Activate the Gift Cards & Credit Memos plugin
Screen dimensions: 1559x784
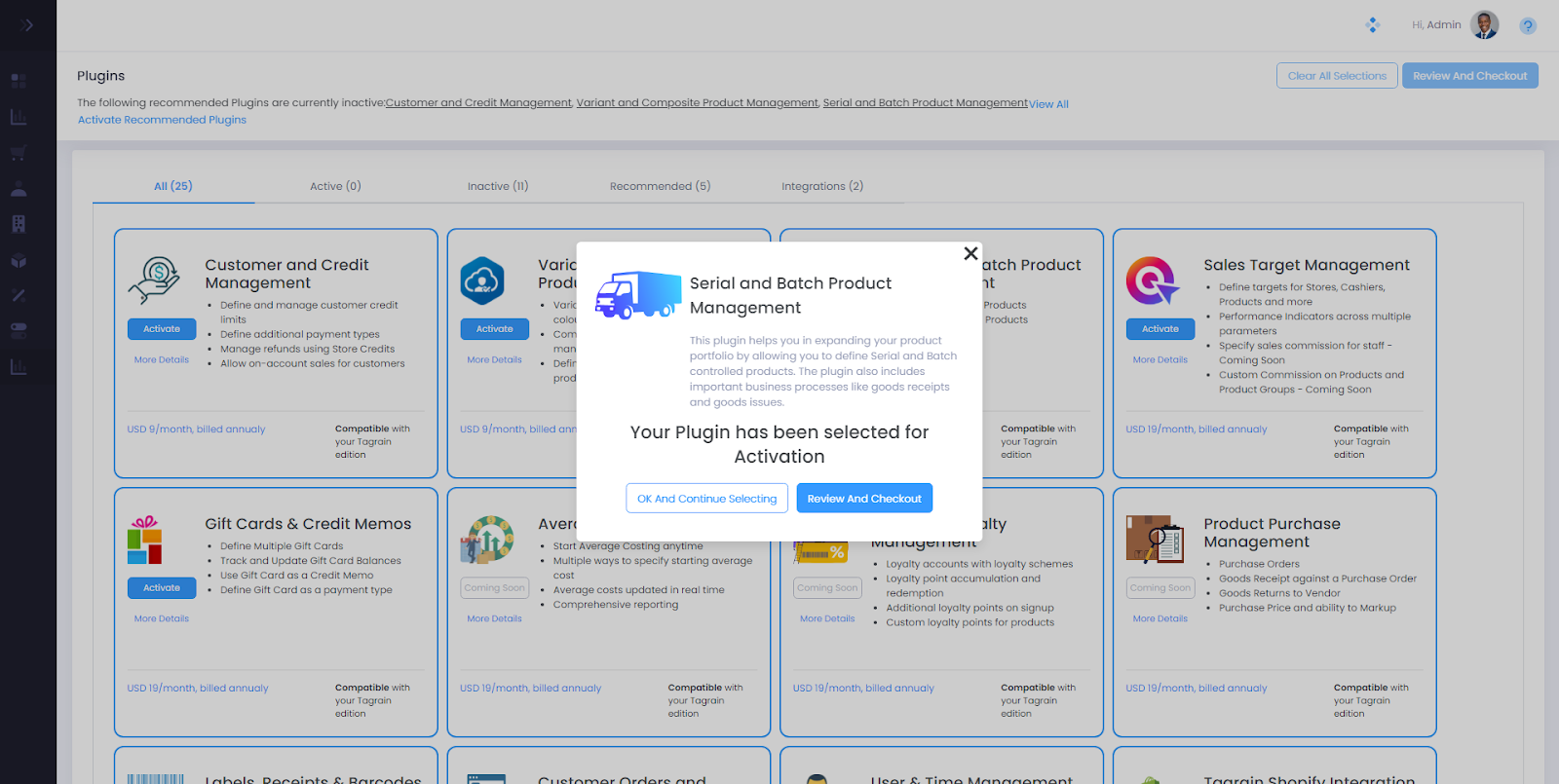pyautogui.click(x=162, y=588)
